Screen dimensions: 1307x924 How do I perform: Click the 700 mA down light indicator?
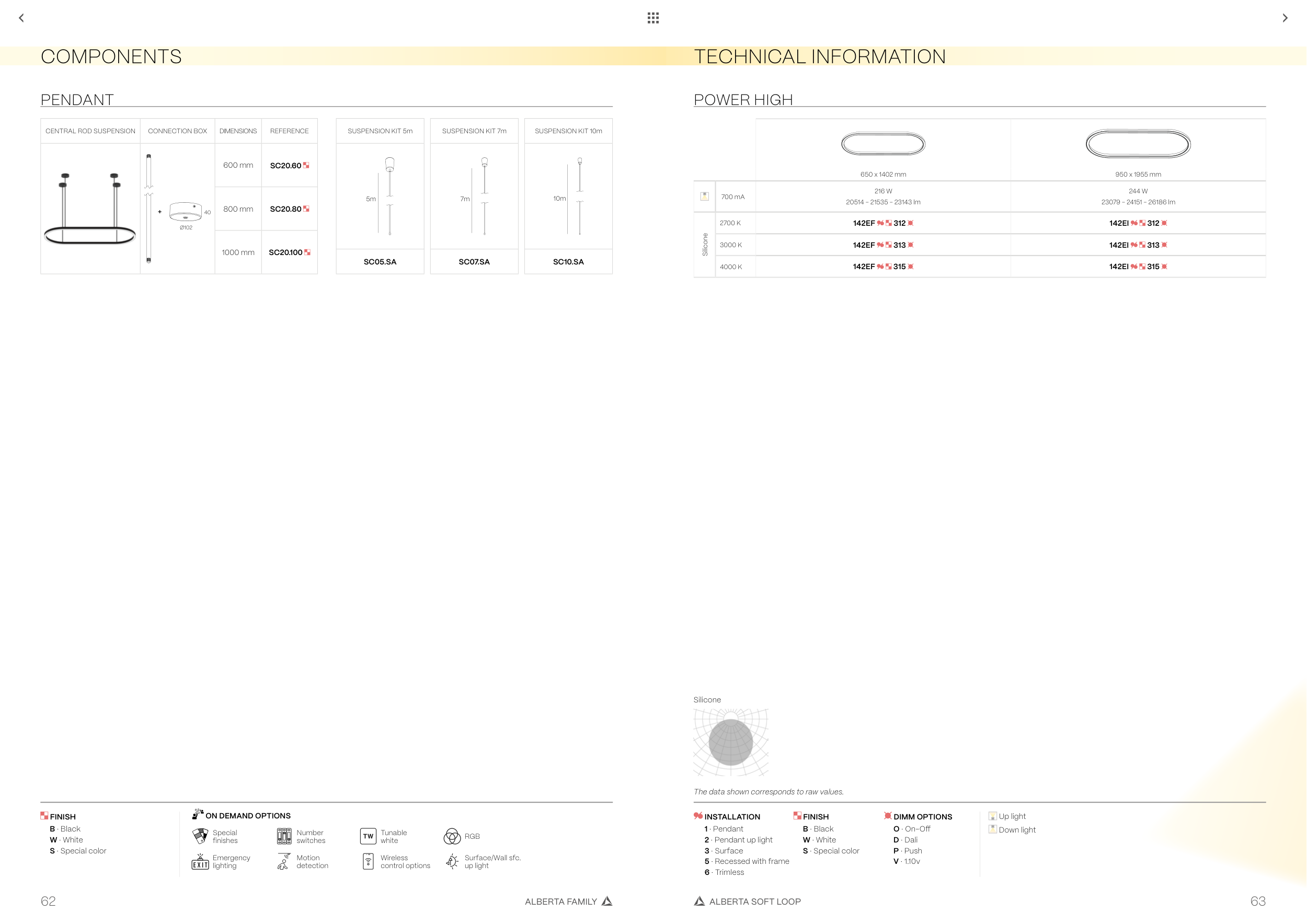click(x=704, y=197)
